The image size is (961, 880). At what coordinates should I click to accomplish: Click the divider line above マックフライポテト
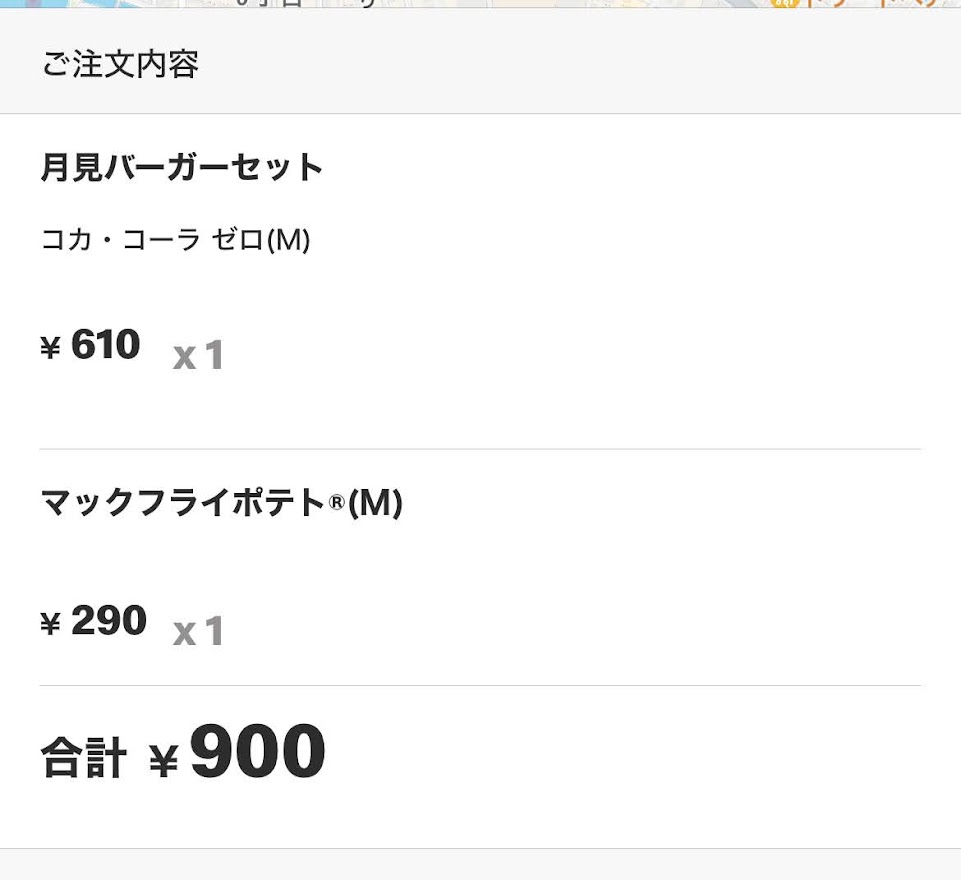pos(480,449)
